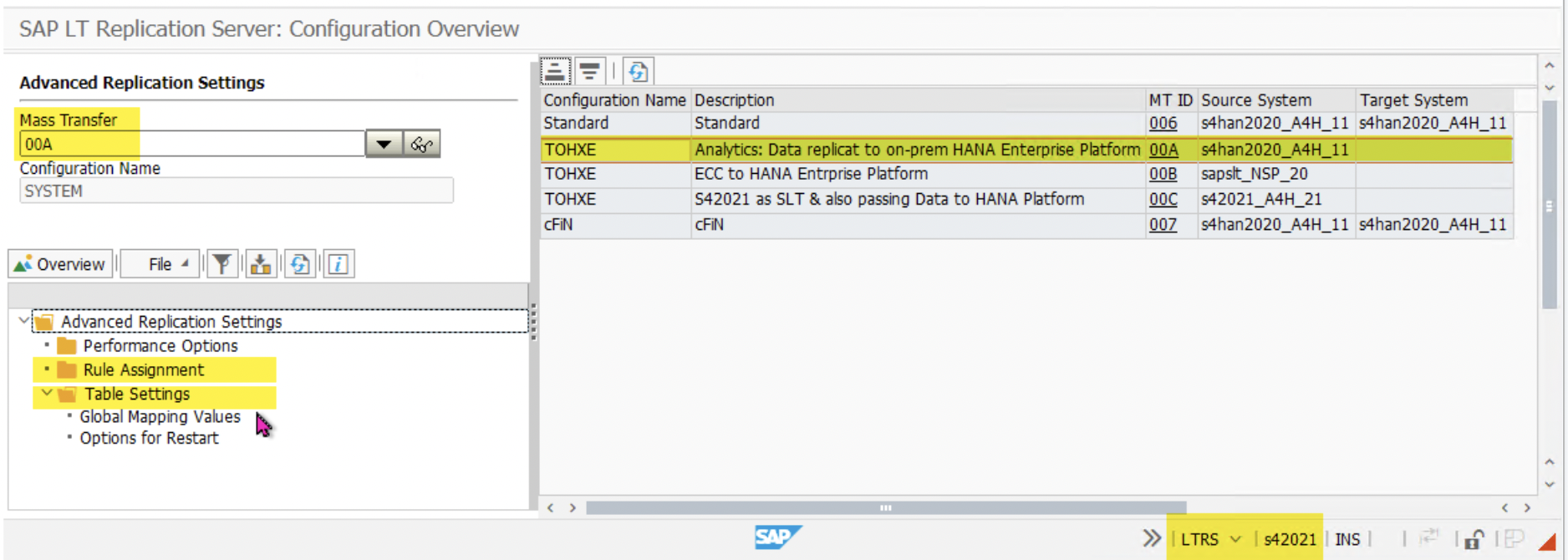Screen dimensions: 1568x560
Task: Click the Description column header
Action: point(918,100)
